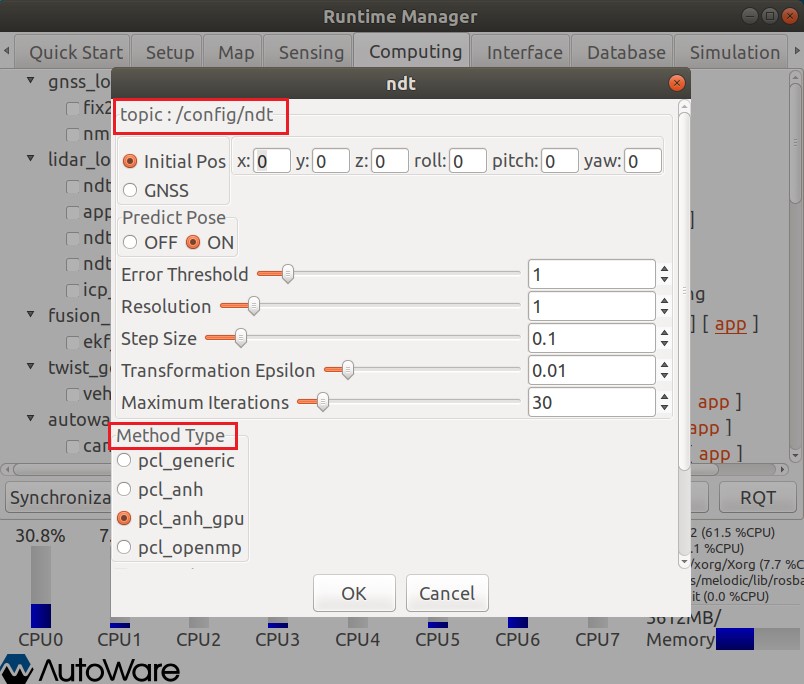Tick the fix2 checkbox in tree
Viewport: 804px width, 684px height.
73,109
